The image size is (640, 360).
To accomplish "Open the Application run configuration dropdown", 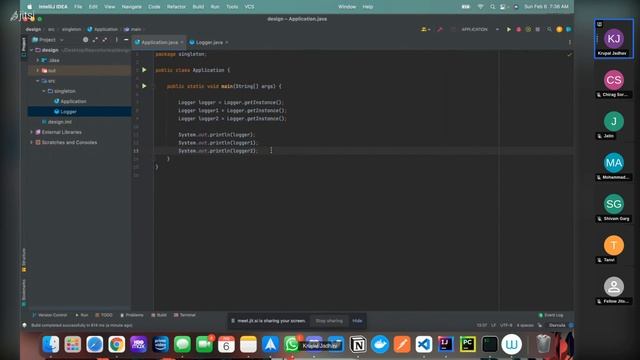I will point(480,29).
